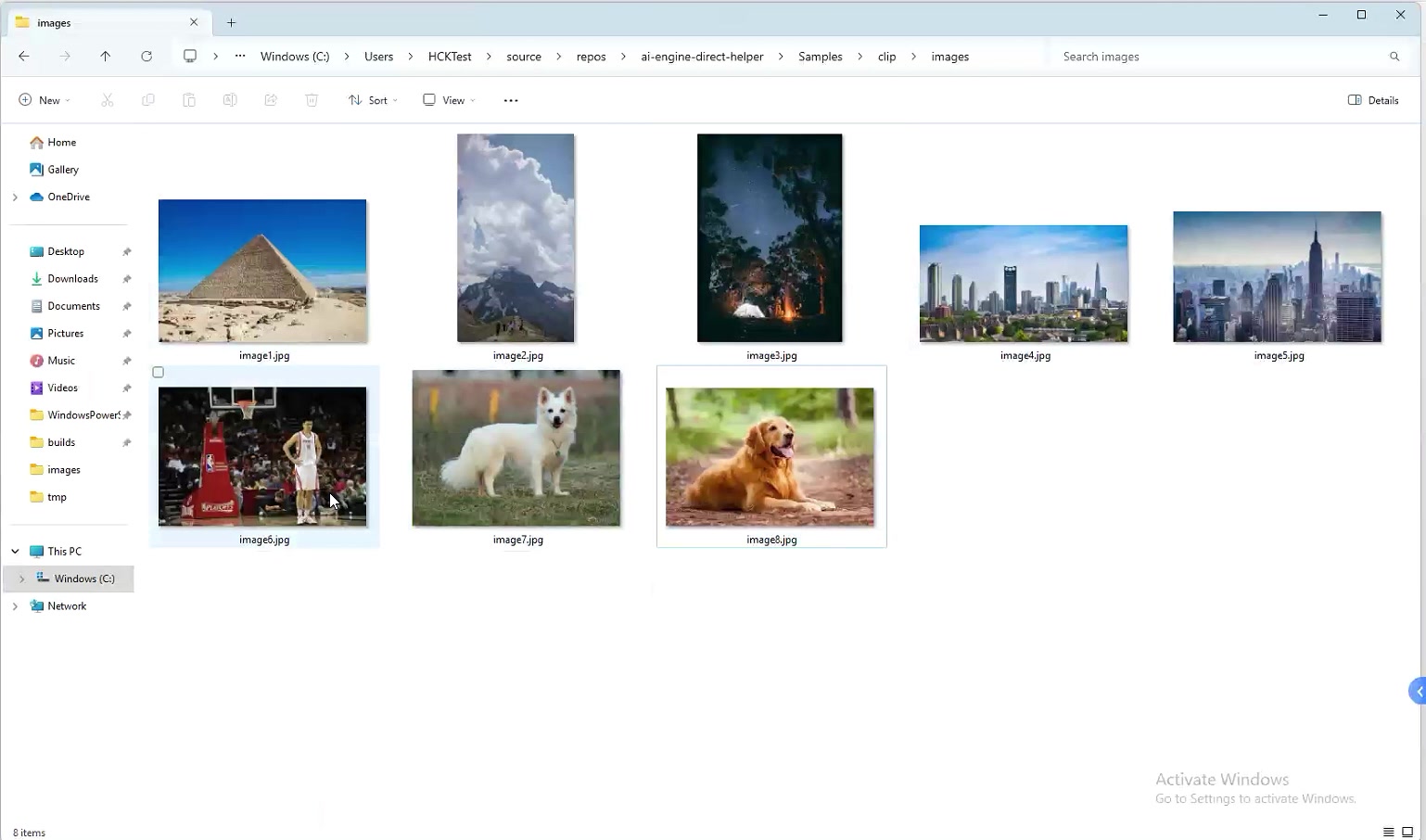The image size is (1426, 840).
Task: Open the View dropdown menu
Action: [x=449, y=100]
